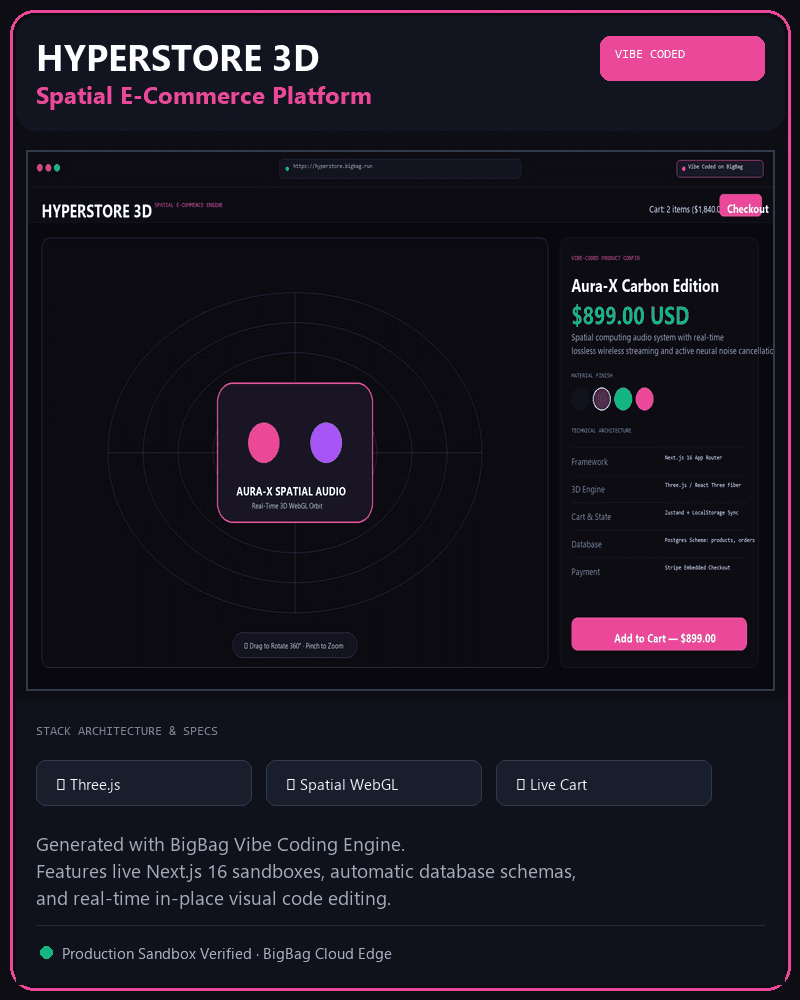Click the Live Cart stack chip
Viewport: 800px width, 1000px height.
click(604, 783)
